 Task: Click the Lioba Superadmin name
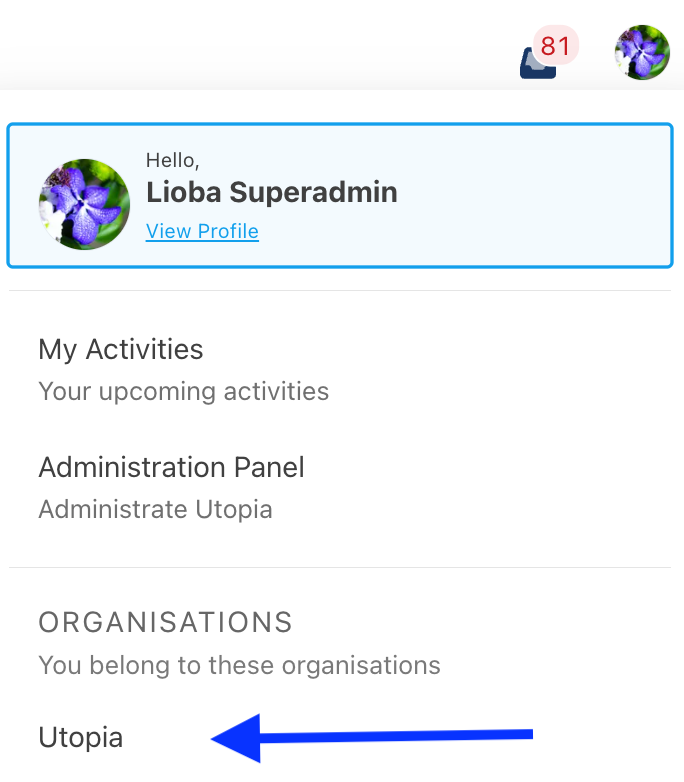tap(271, 192)
